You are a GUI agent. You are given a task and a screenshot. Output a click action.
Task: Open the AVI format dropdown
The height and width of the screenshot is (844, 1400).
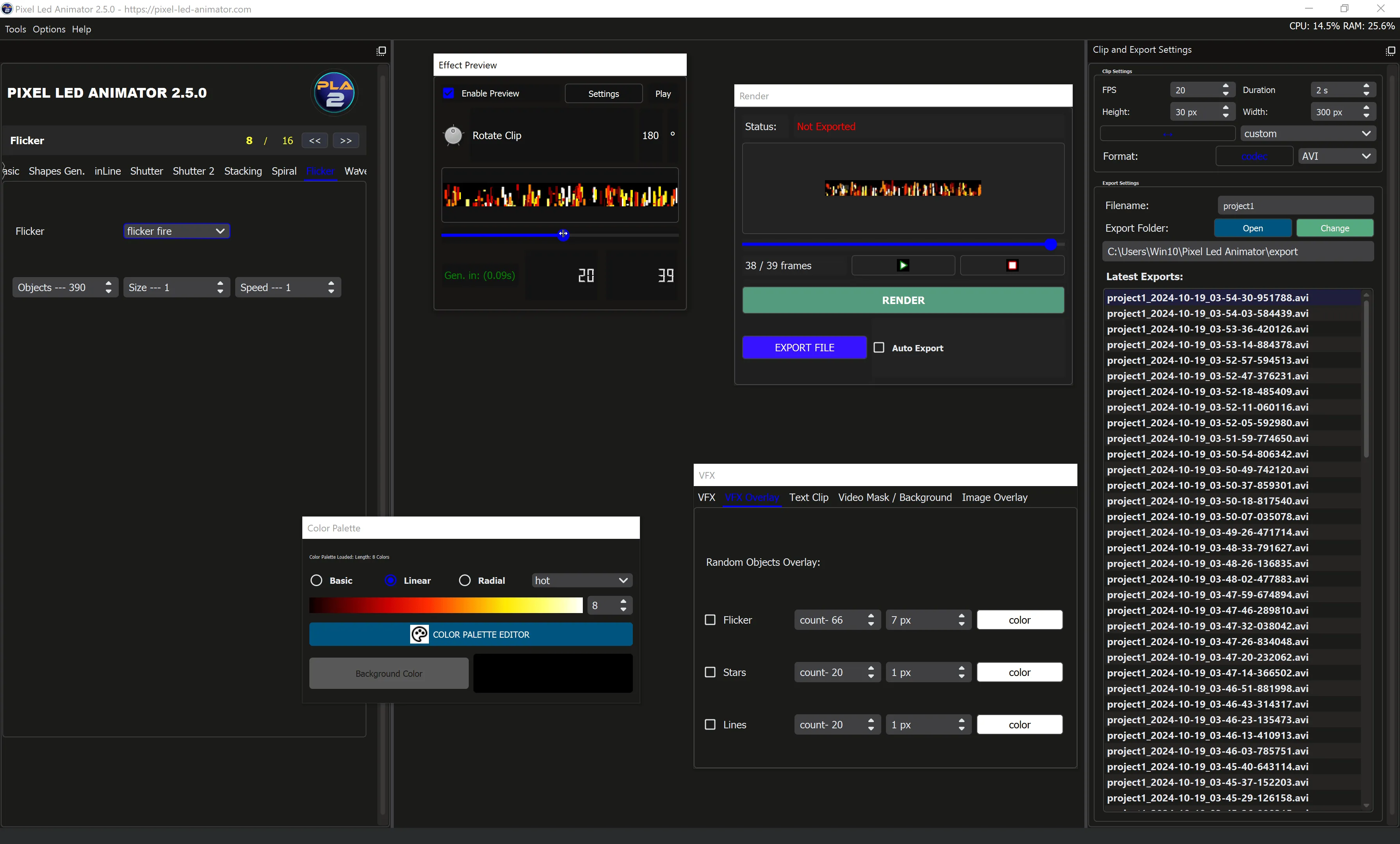1336,156
